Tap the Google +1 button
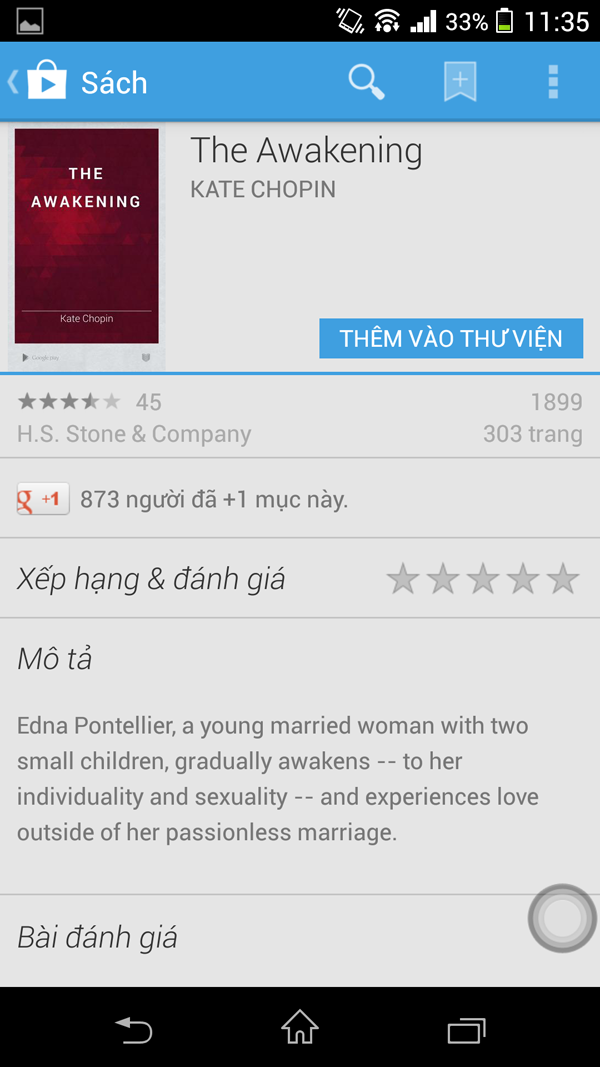The image size is (600, 1067). tap(43, 499)
